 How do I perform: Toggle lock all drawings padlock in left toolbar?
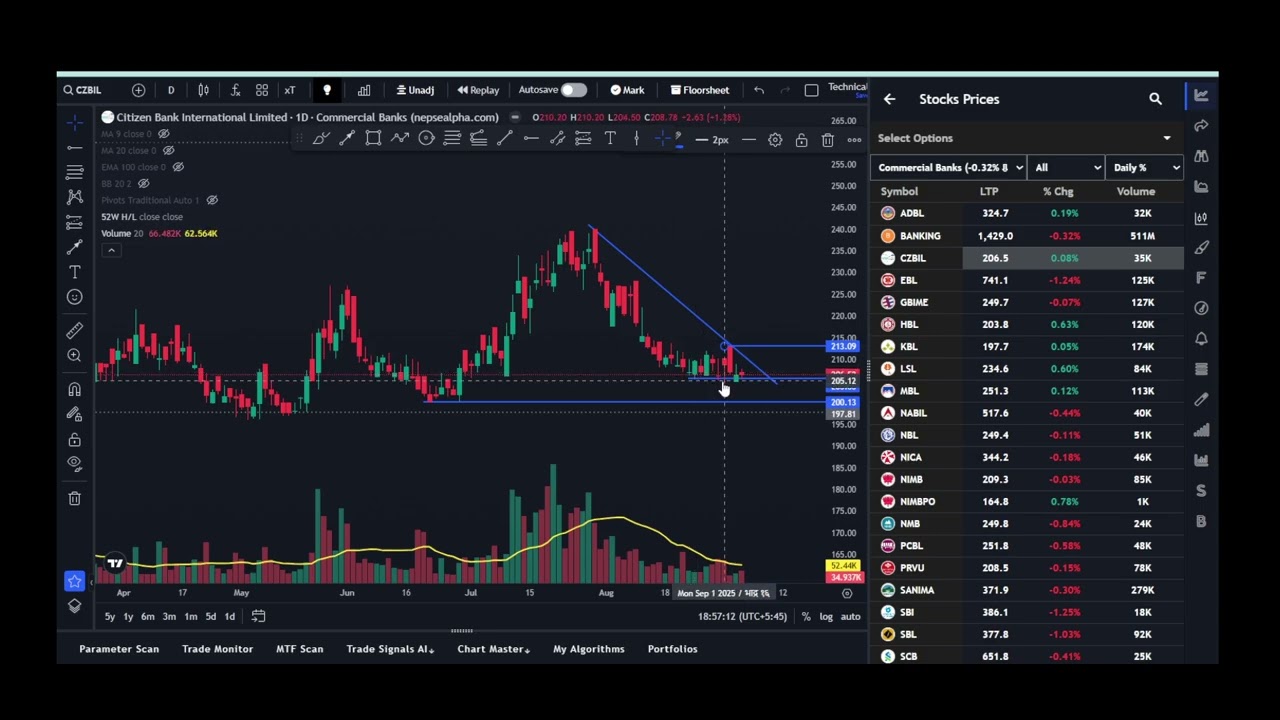pyautogui.click(x=75, y=440)
